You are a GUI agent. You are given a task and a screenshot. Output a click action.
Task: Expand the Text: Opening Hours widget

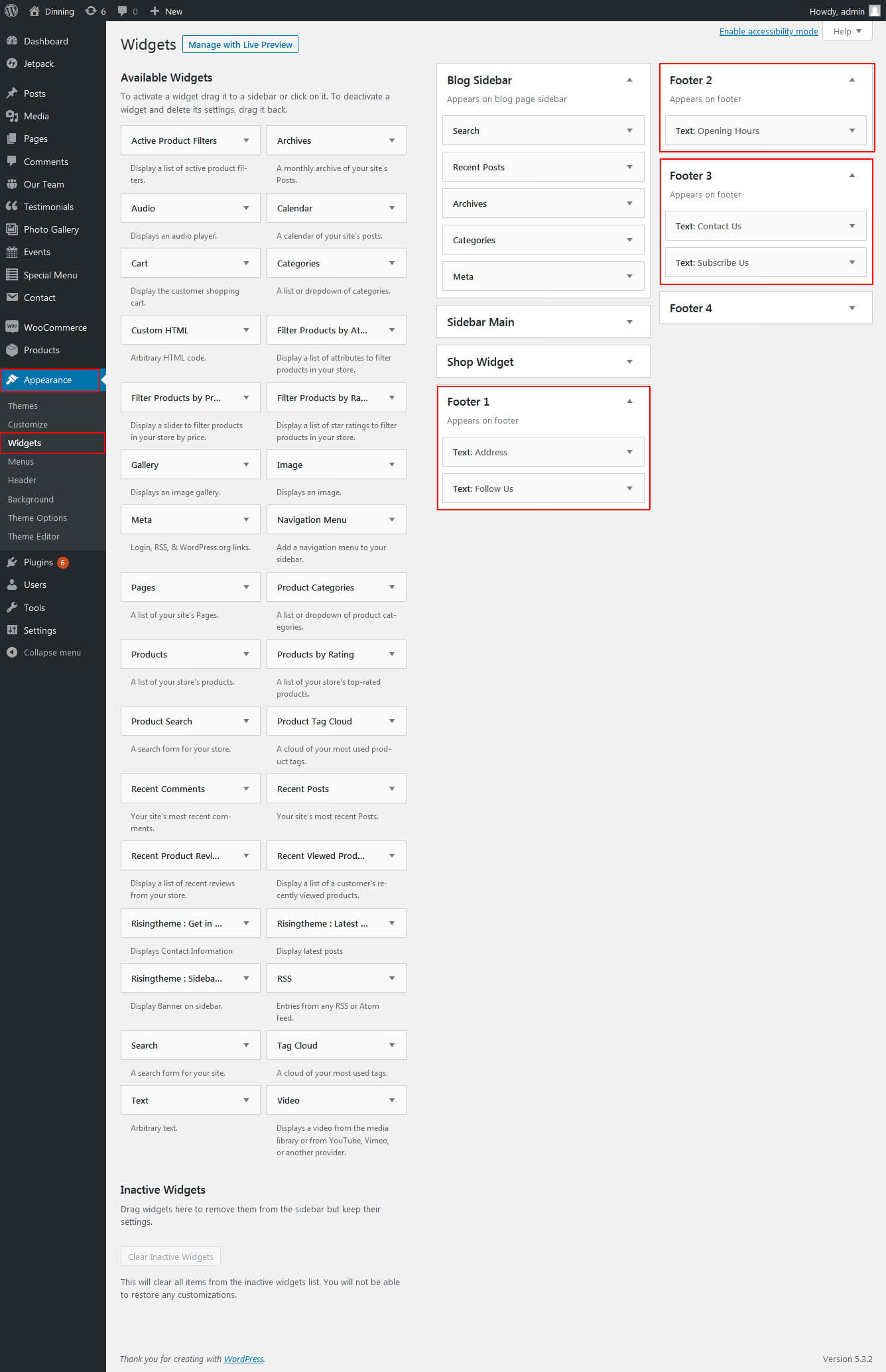(x=852, y=131)
